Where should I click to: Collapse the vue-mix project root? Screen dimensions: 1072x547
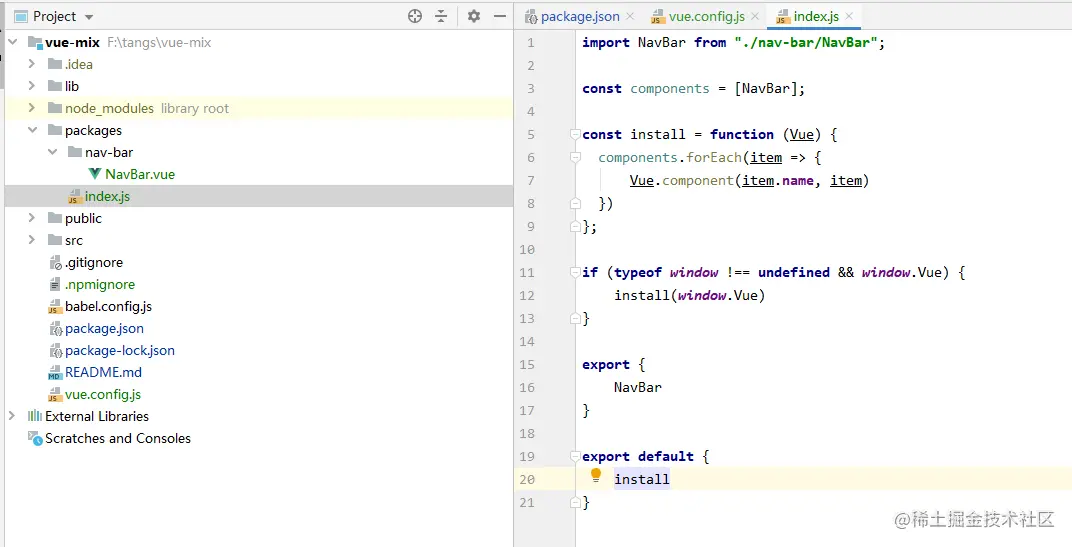click(x=12, y=42)
